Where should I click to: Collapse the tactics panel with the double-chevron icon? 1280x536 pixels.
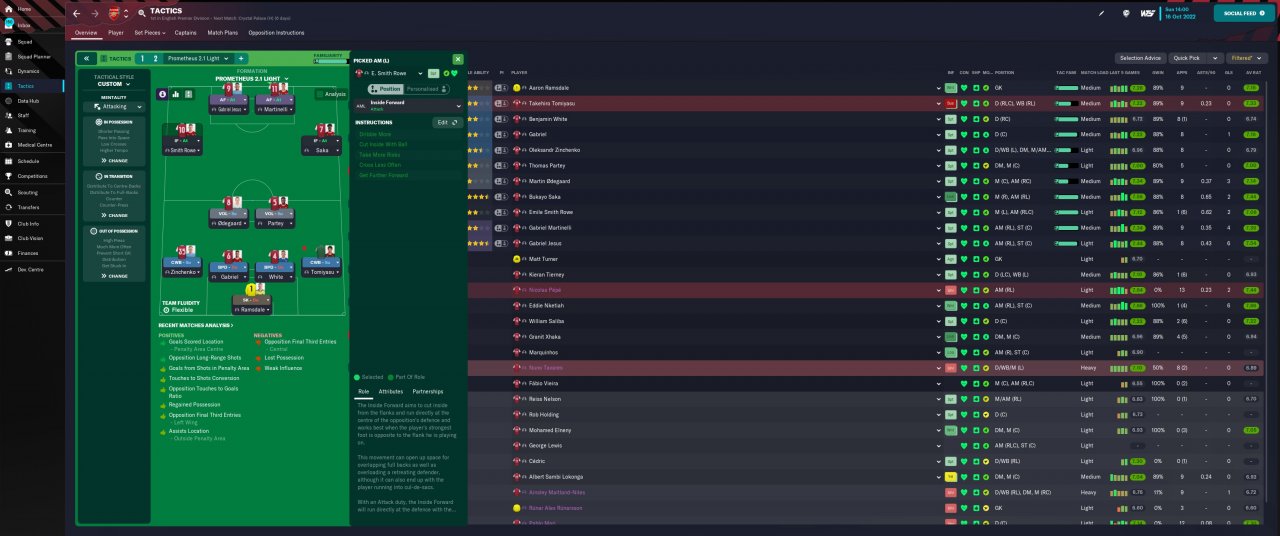point(87,59)
